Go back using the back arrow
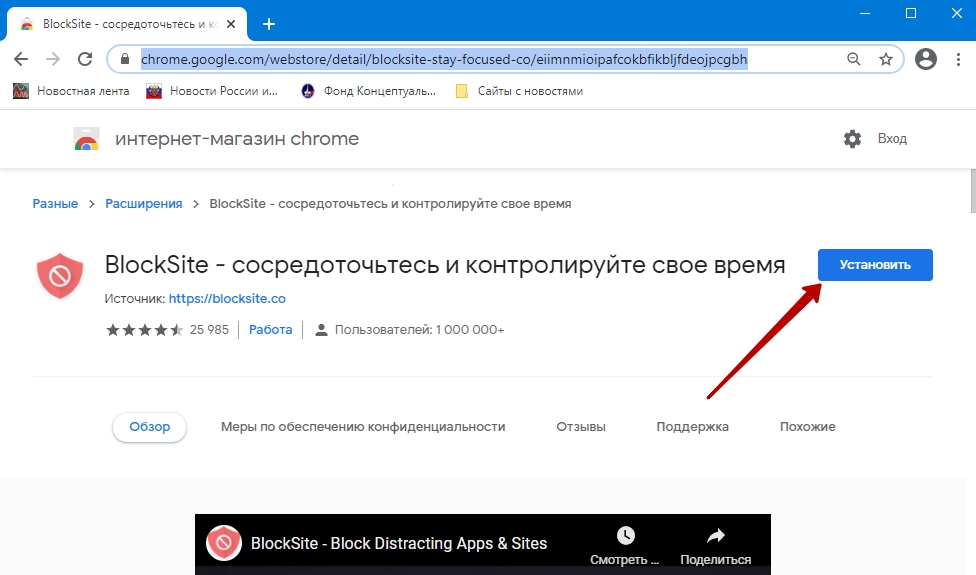 22,60
